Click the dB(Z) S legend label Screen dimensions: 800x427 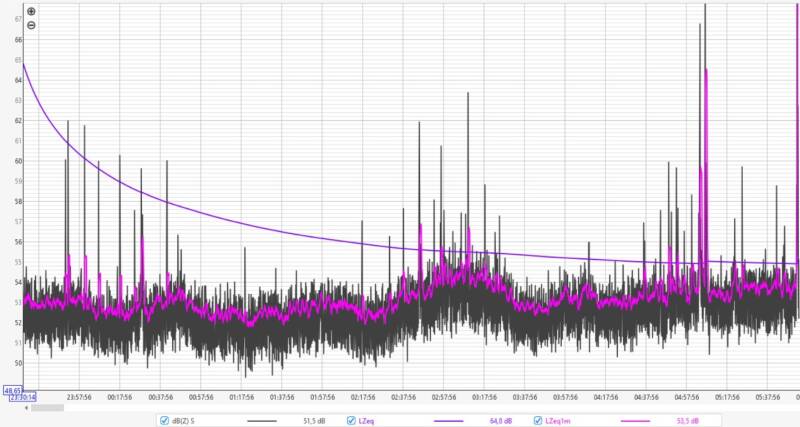click(x=183, y=421)
